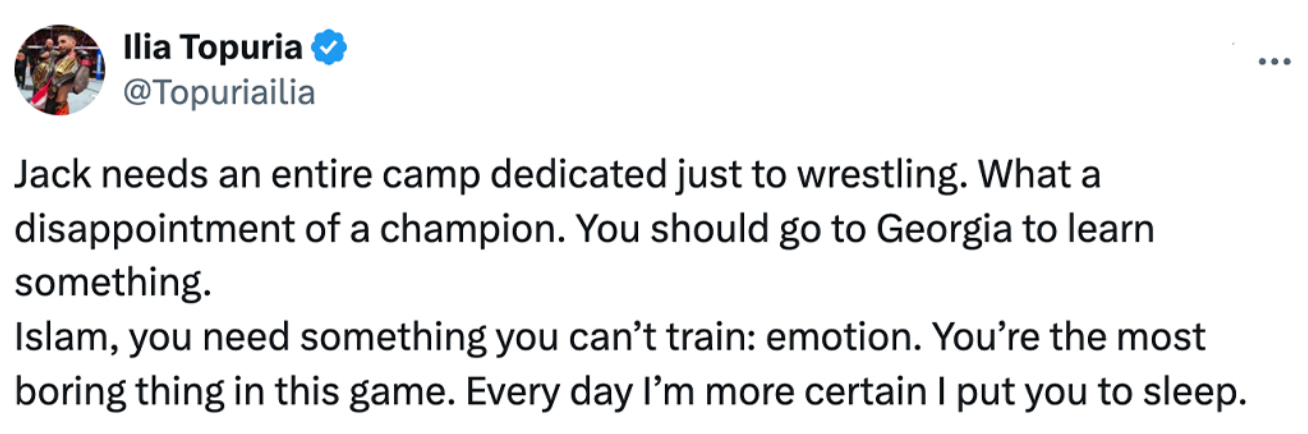Screen dimensions: 1308x434
Task: Open Ilia Topuria's profile avatar picture
Action: [x=58, y=69]
